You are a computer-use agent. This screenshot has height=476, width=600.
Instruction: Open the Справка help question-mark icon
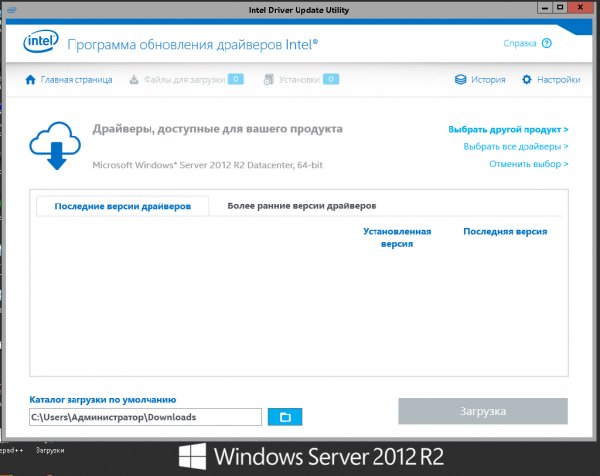tap(547, 43)
